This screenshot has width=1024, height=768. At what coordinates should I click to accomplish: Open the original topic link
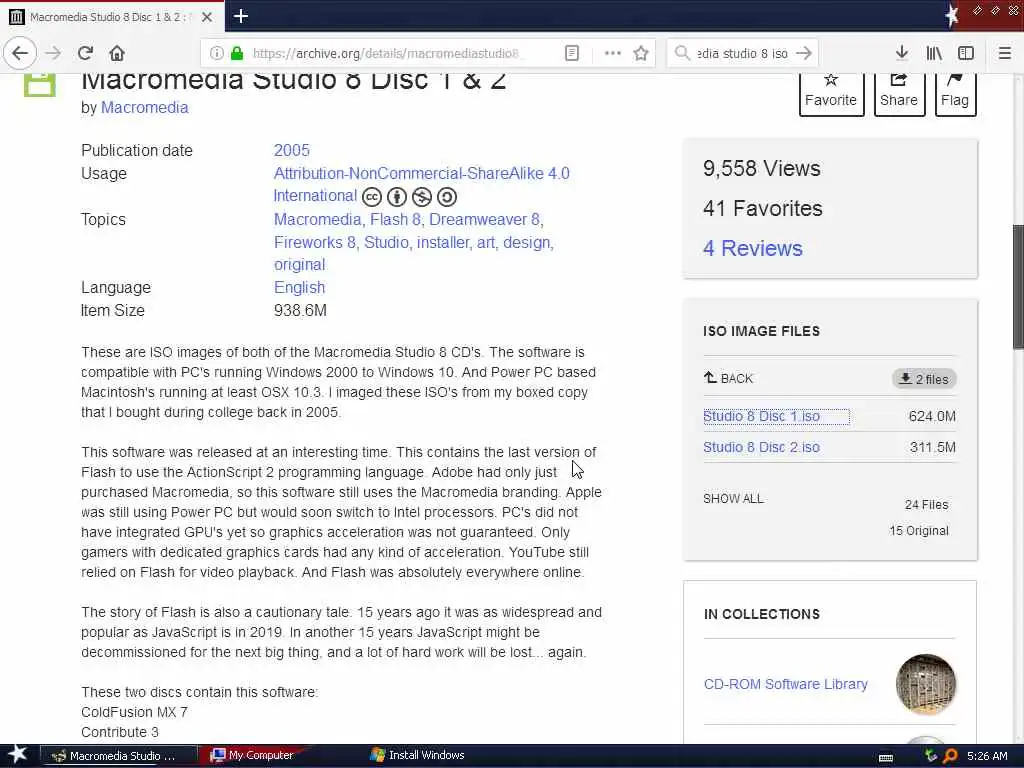[x=299, y=264]
